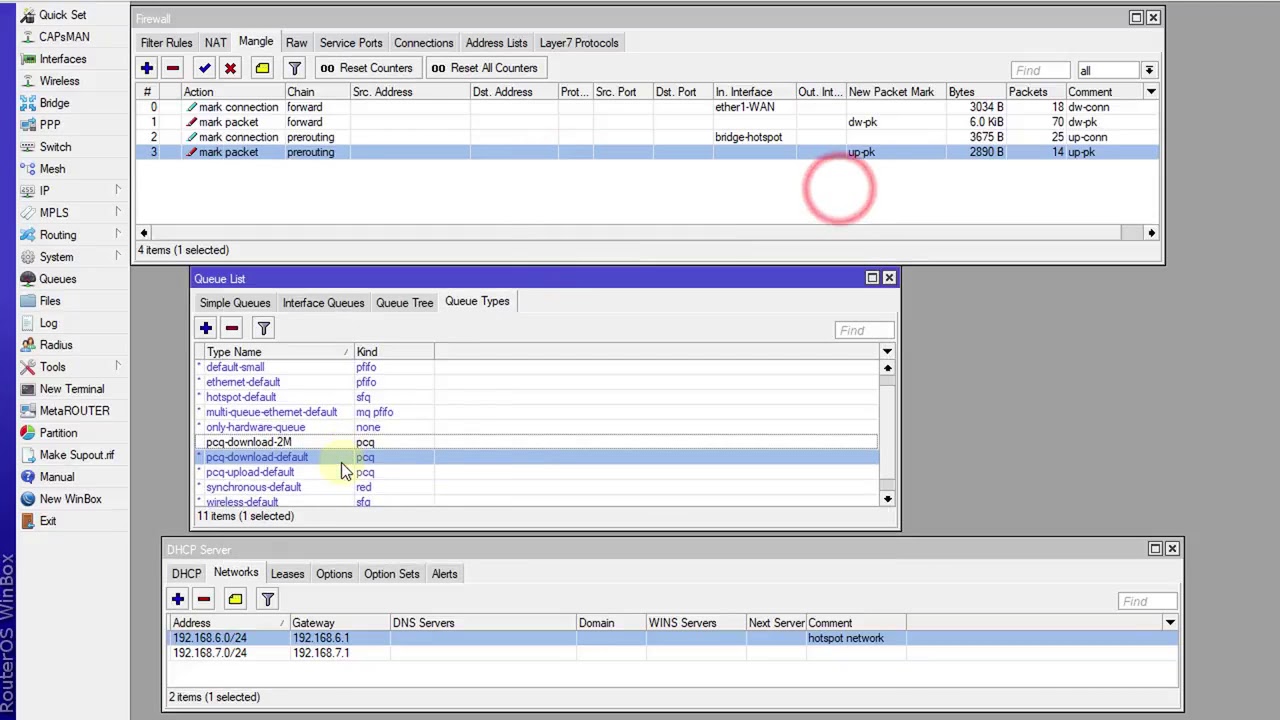Viewport: 1280px width, 720px height.
Task: Open the Queue Tree tab
Action: (x=404, y=302)
